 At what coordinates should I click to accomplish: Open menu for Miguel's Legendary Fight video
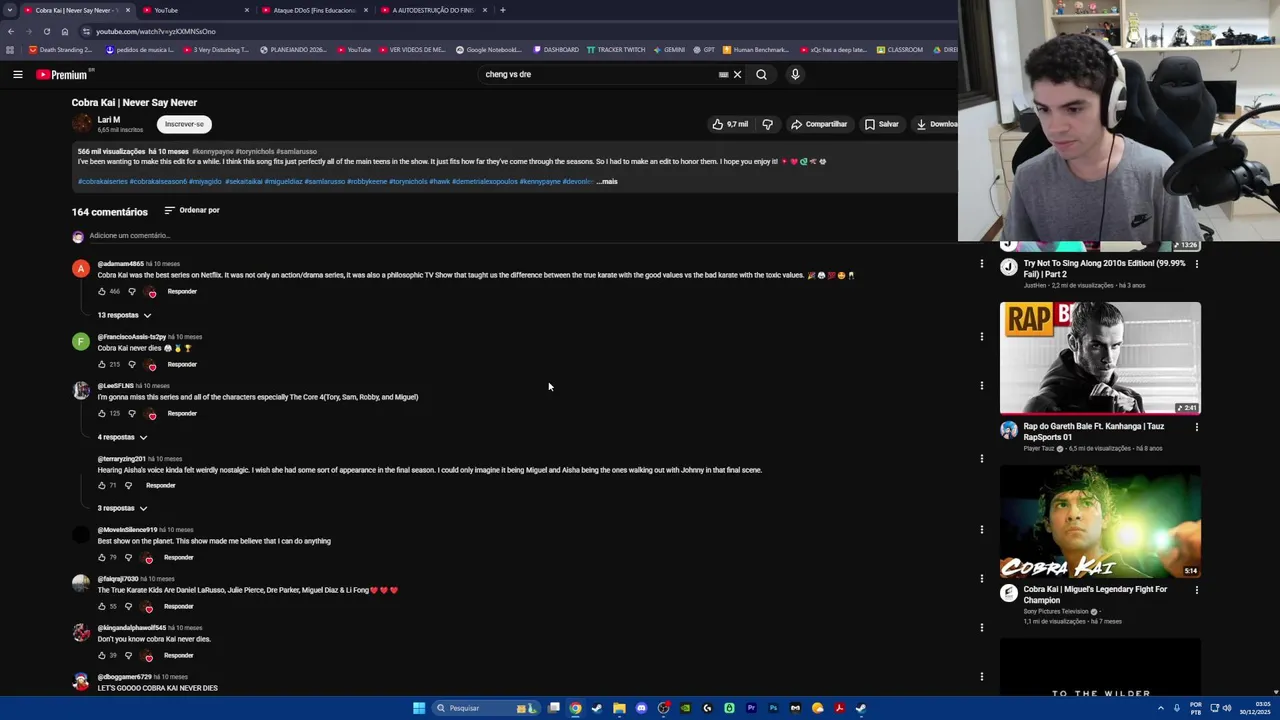1196,590
